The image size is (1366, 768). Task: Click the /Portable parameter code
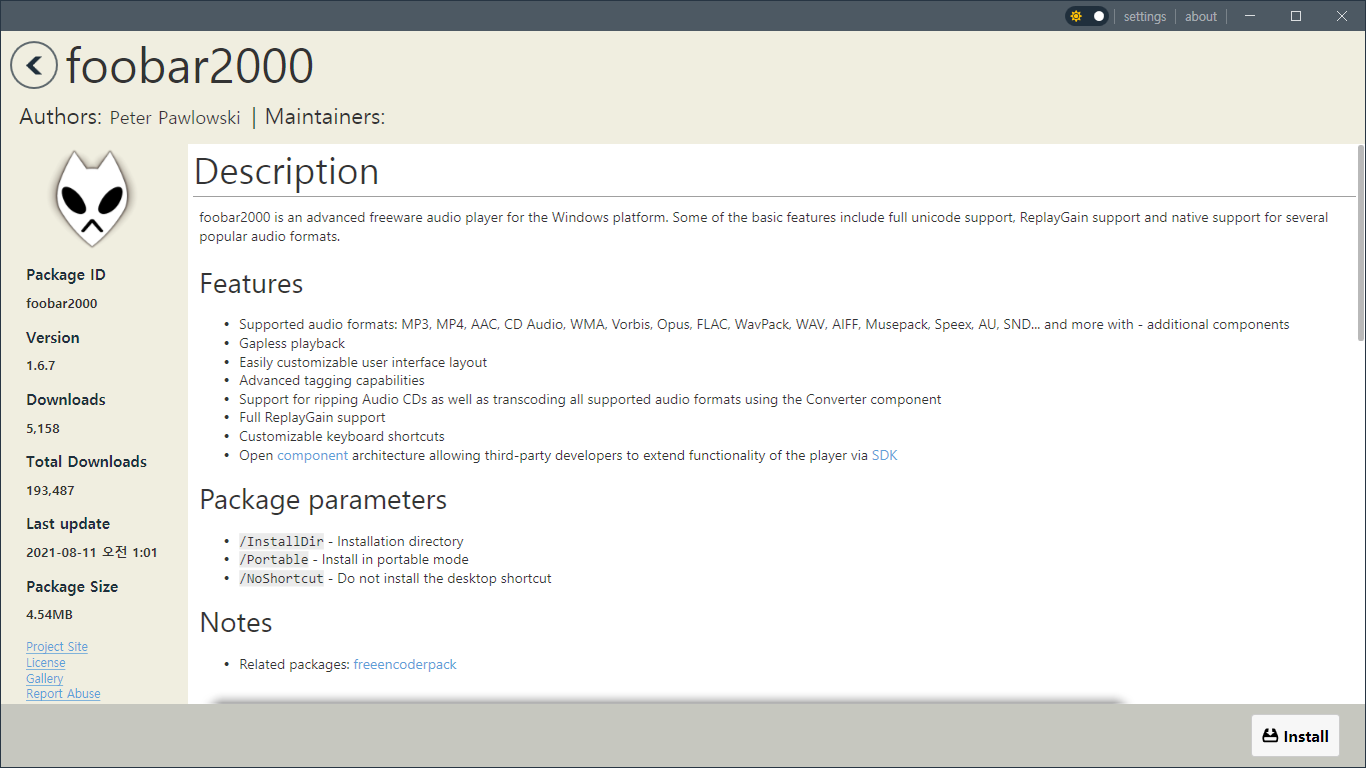pyautogui.click(x=274, y=560)
